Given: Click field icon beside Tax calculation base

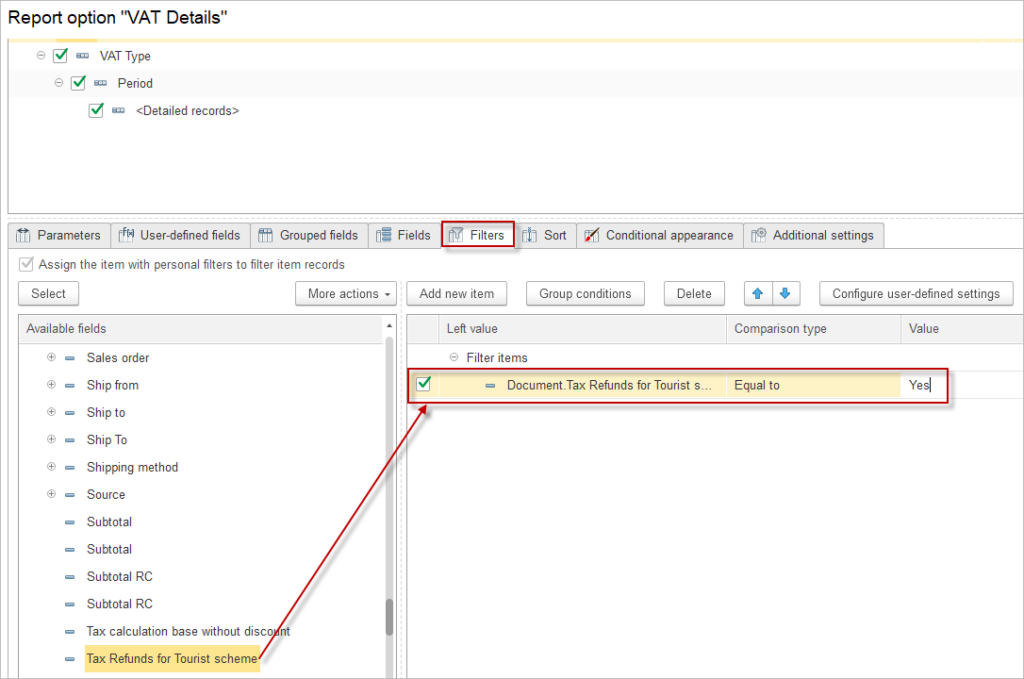Looking at the screenshot, I should (70, 632).
